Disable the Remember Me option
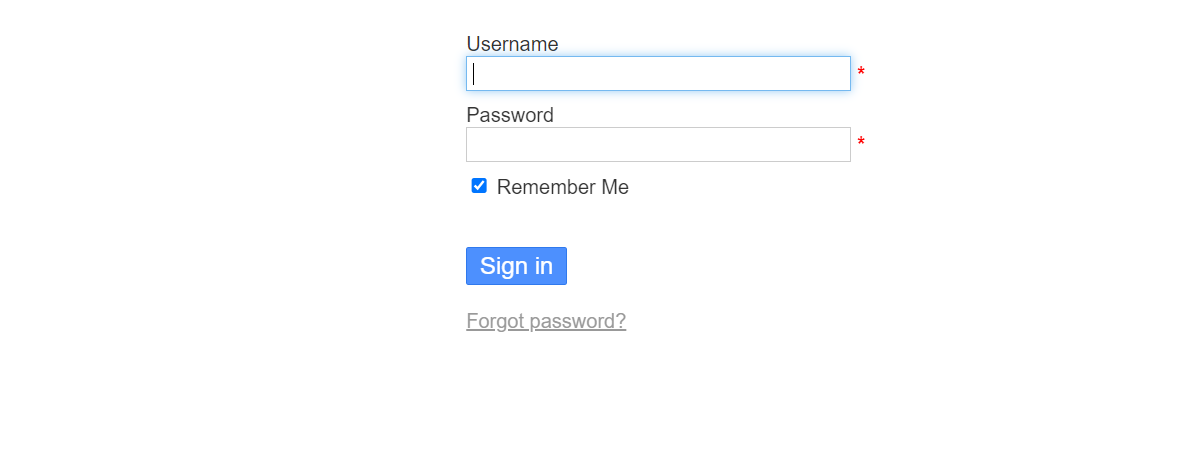Viewport: 1183px width, 451px height. click(x=479, y=186)
